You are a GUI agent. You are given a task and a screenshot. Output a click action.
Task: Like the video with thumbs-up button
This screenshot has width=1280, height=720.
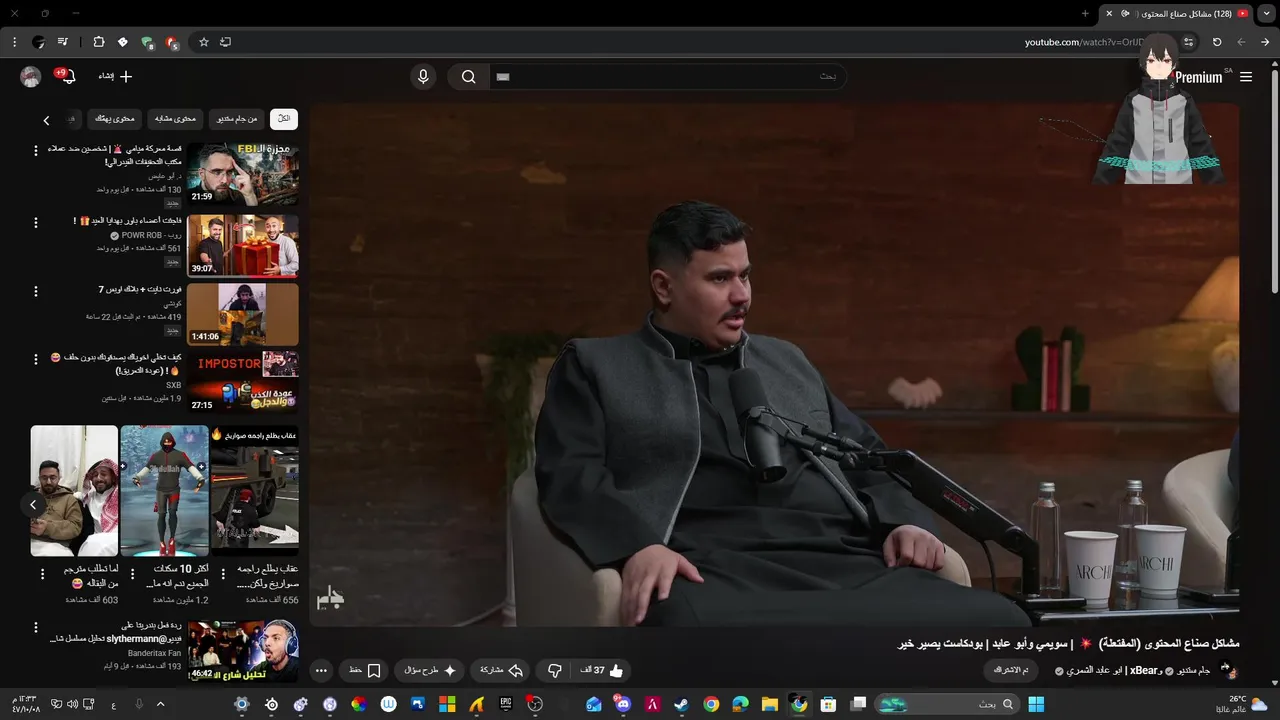pos(603,670)
